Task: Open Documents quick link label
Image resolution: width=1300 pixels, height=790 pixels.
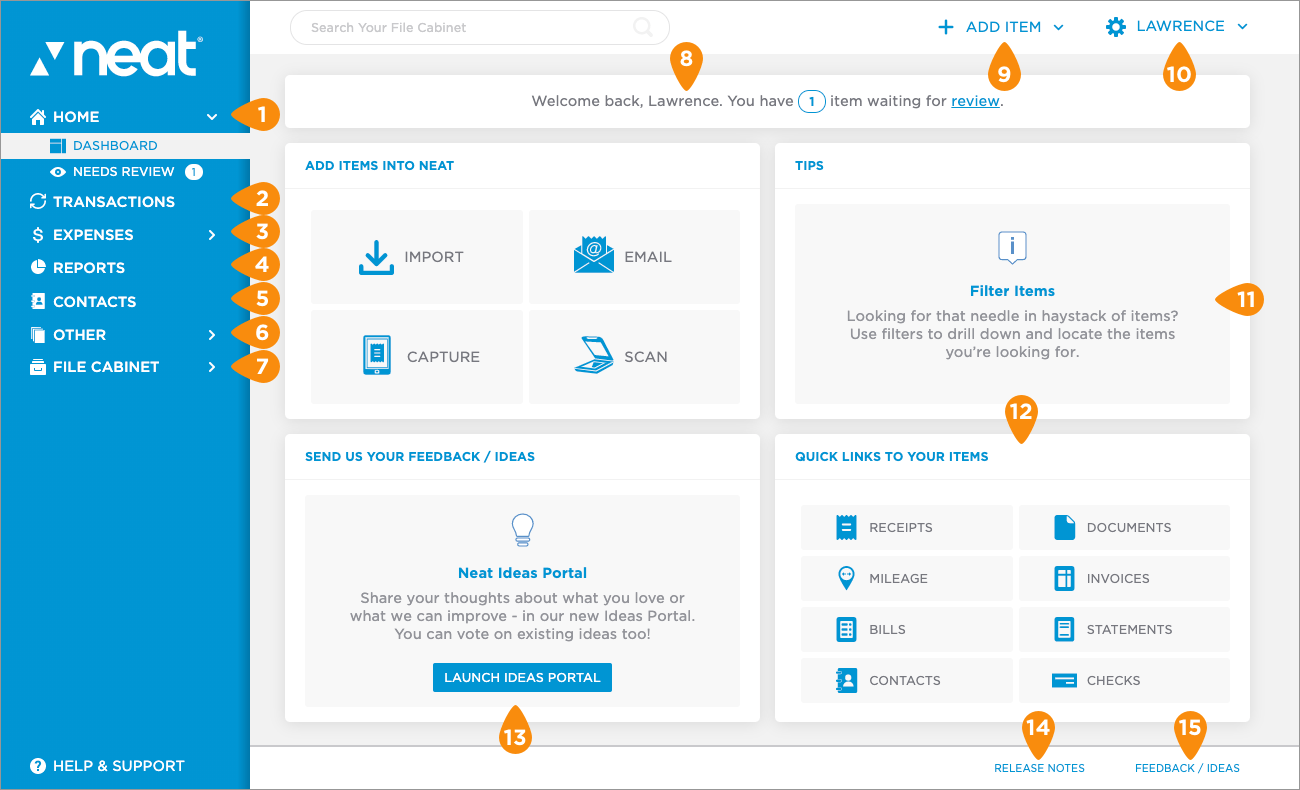Action: click(1129, 527)
